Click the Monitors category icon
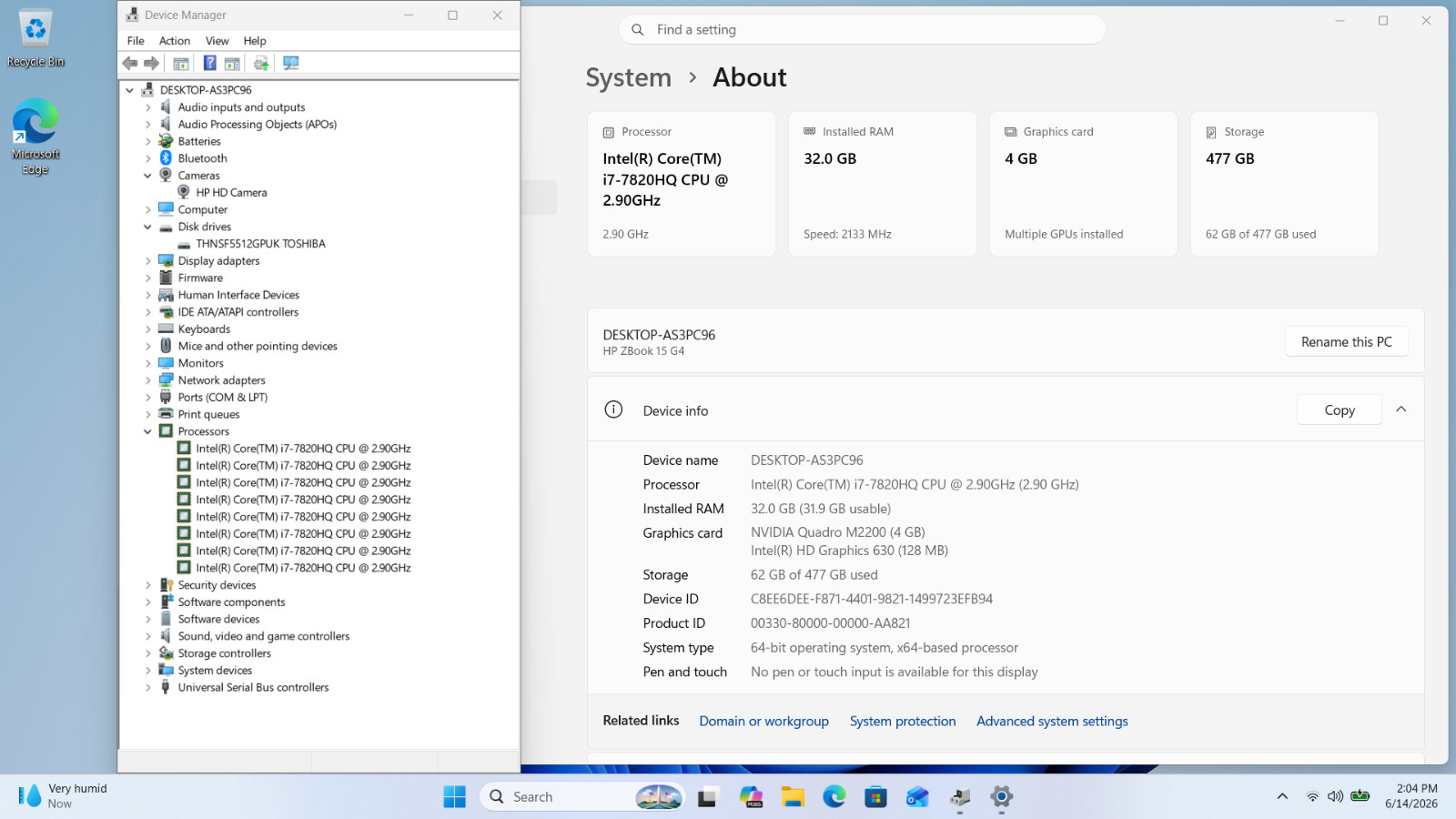The height and width of the screenshot is (819, 1456). tap(166, 363)
